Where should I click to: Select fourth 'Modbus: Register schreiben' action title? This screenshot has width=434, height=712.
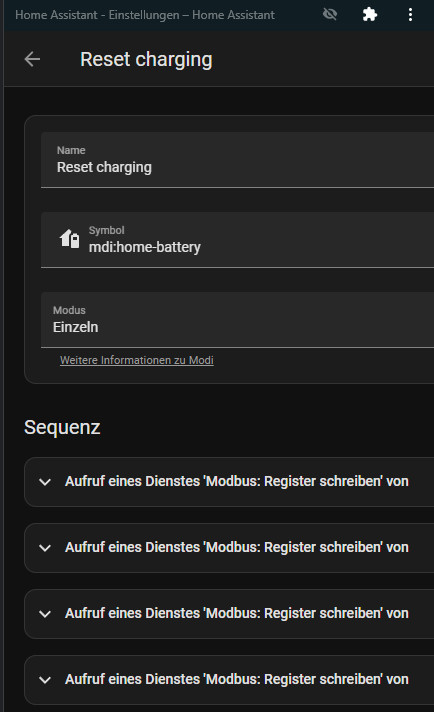(237, 679)
